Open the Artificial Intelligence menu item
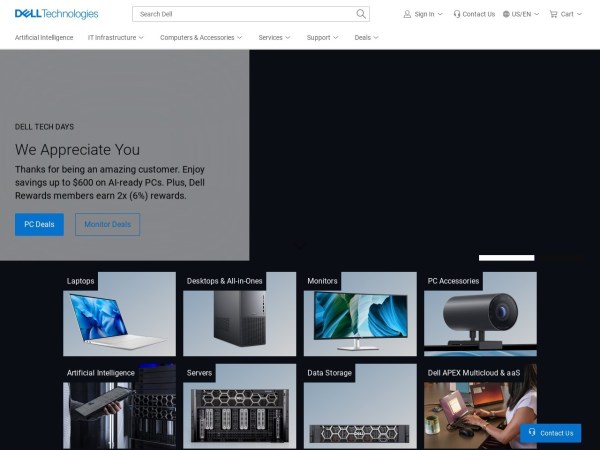 click(43, 37)
